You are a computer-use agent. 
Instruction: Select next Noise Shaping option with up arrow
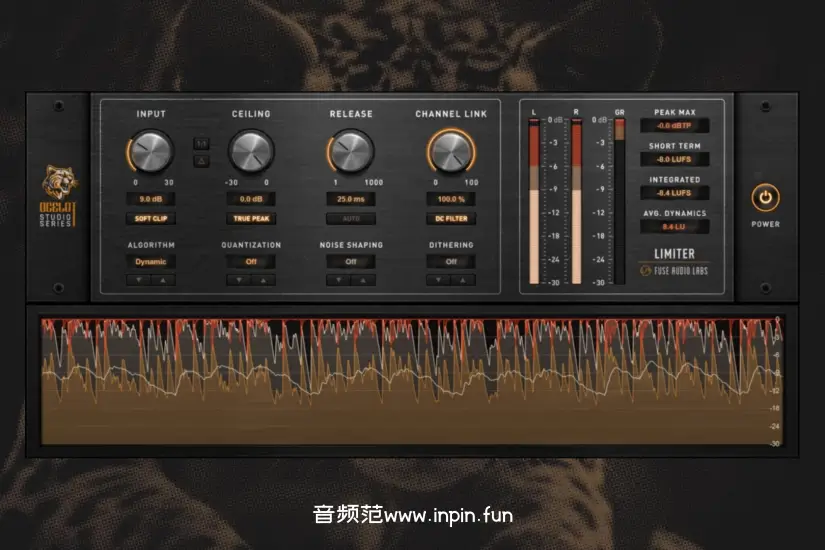[362, 280]
